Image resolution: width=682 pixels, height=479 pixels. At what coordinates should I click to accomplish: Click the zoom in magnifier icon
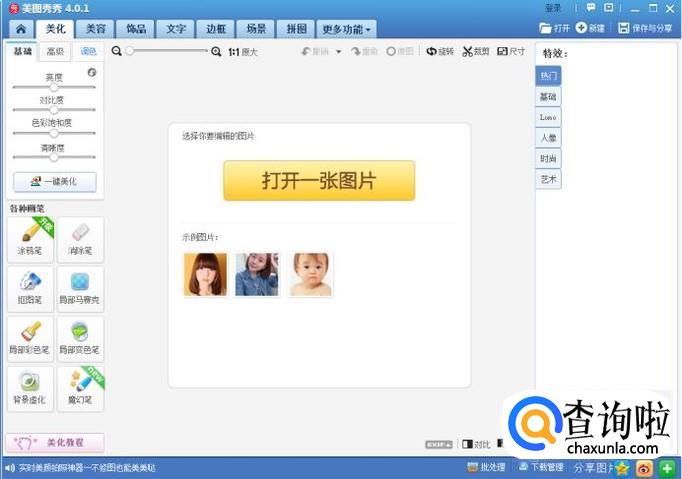click(216, 52)
